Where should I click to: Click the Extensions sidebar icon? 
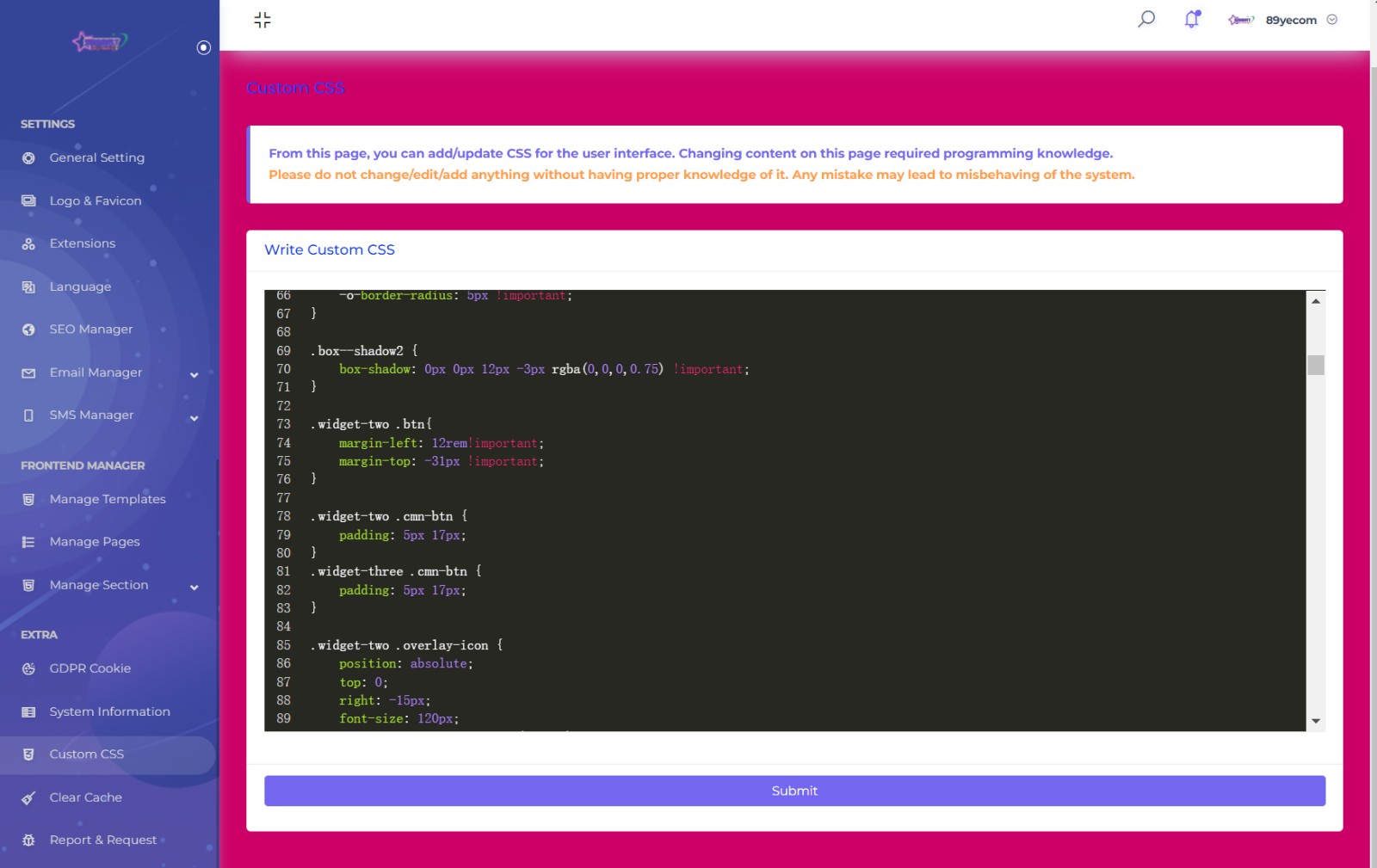pos(28,244)
